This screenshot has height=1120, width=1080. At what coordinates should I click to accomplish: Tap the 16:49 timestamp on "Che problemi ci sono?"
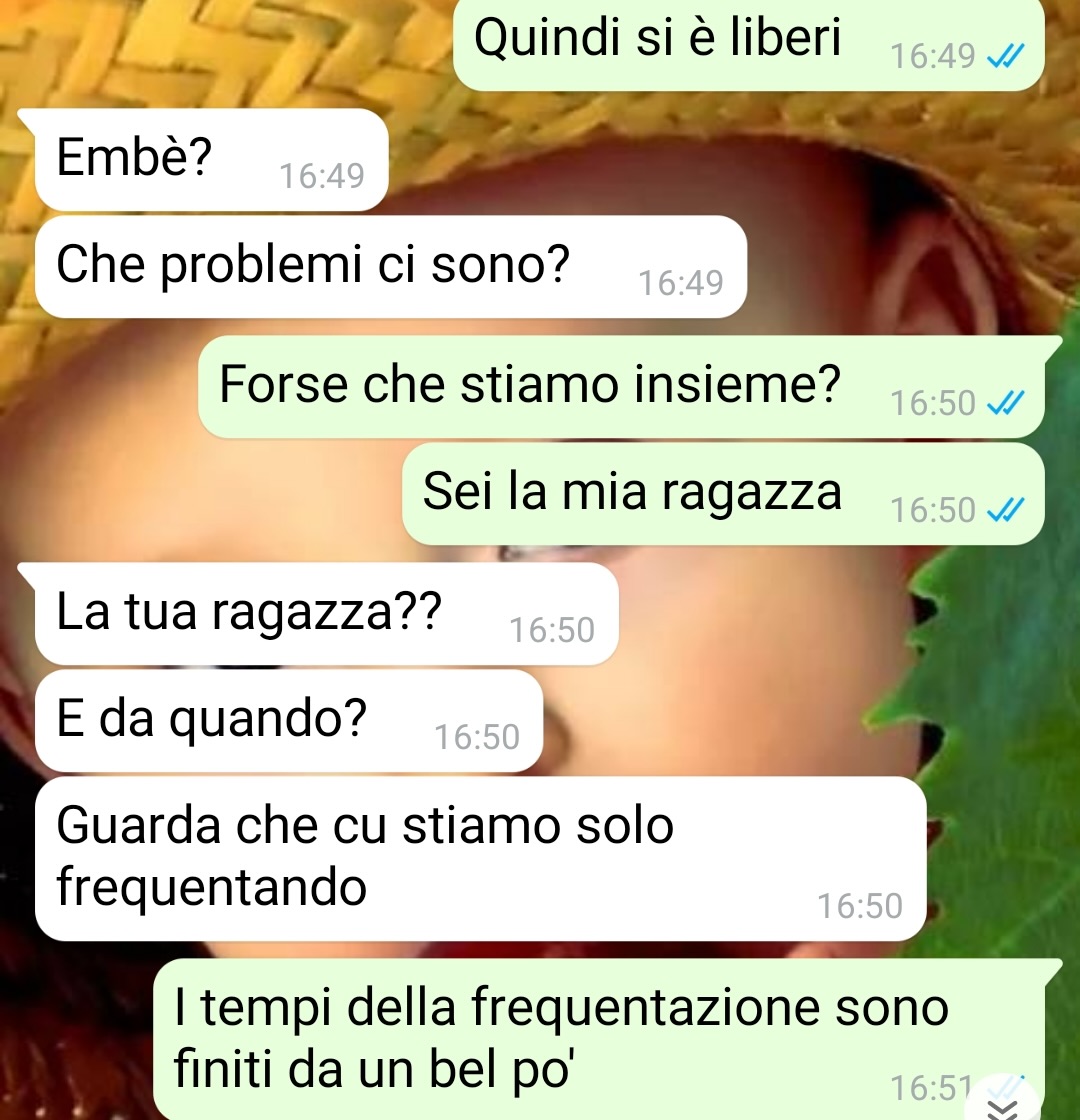[x=681, y=283]
